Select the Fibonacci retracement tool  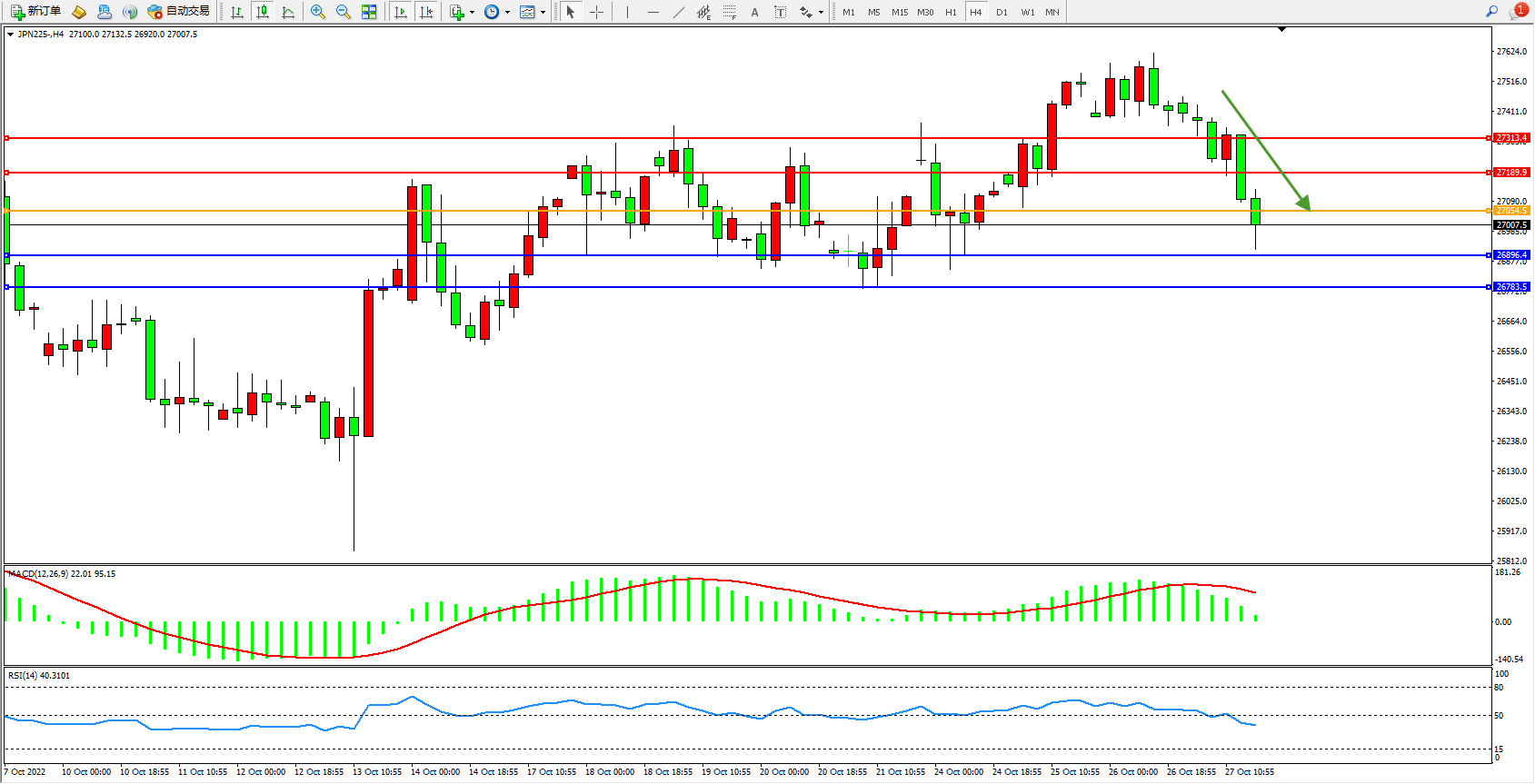click(x=730, y=12)
